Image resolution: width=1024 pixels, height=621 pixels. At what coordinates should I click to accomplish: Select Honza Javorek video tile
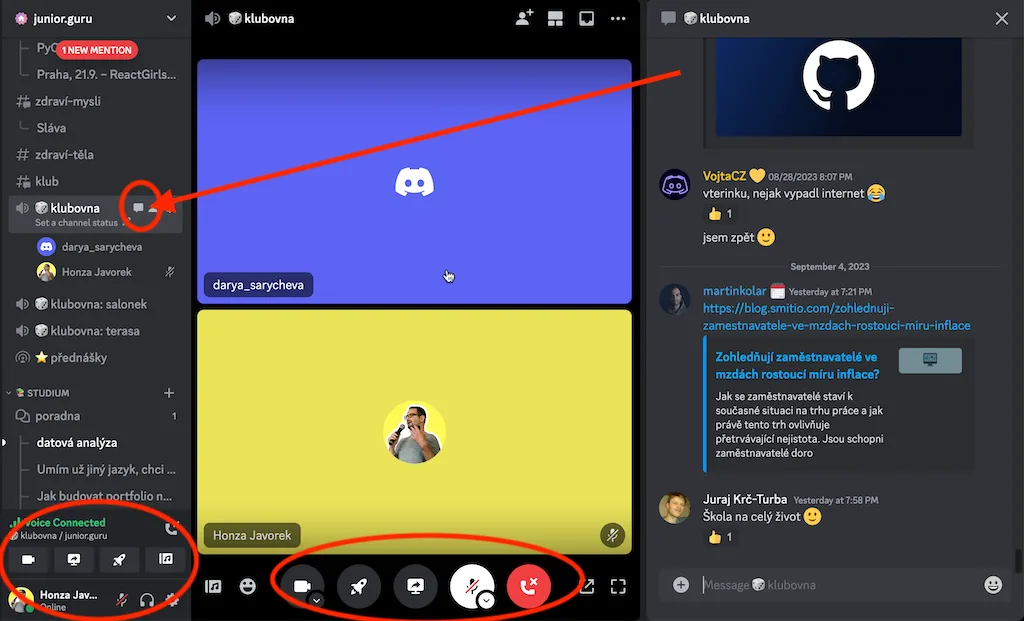coord(415,432)
